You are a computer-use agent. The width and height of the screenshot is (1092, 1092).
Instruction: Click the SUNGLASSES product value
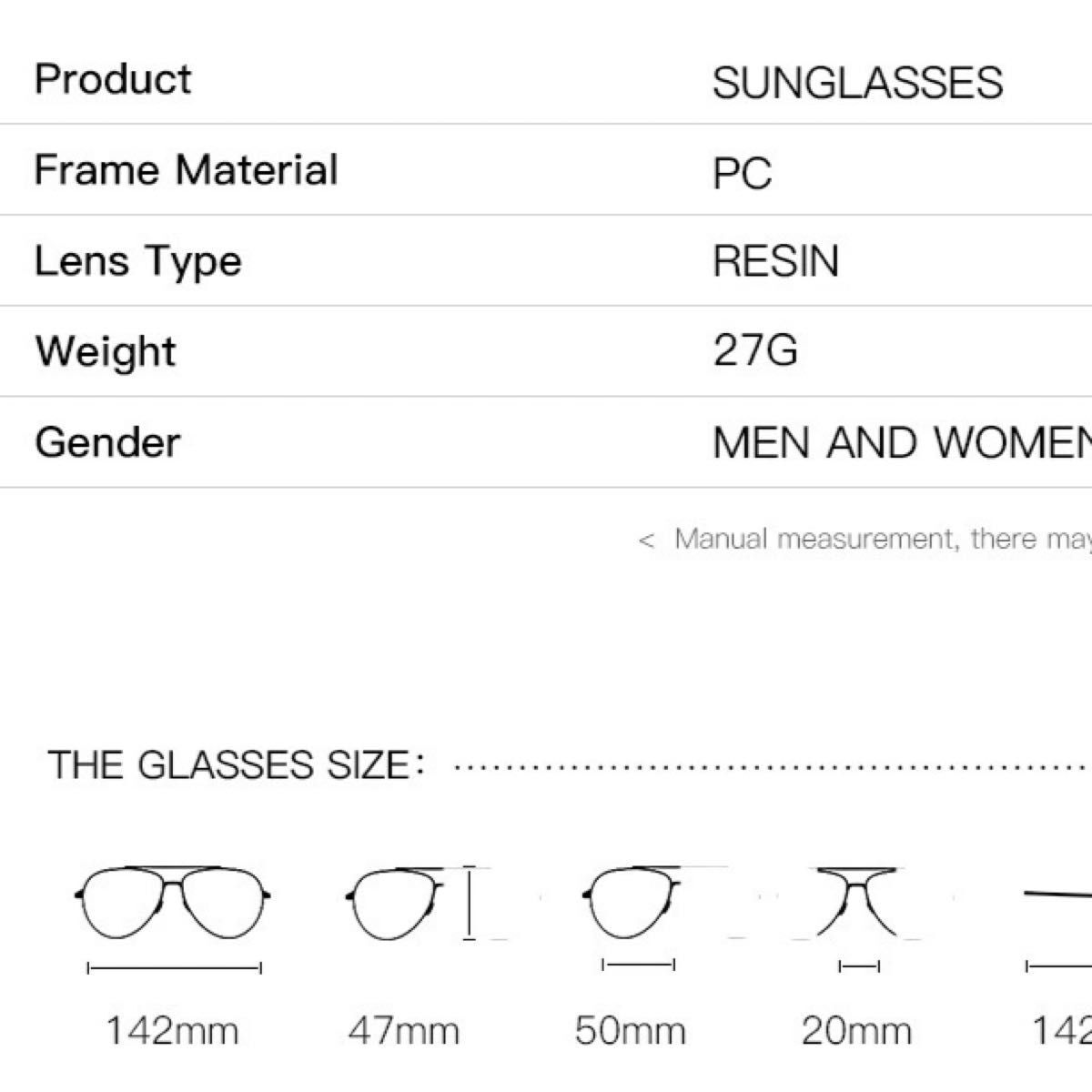[856, 83]
